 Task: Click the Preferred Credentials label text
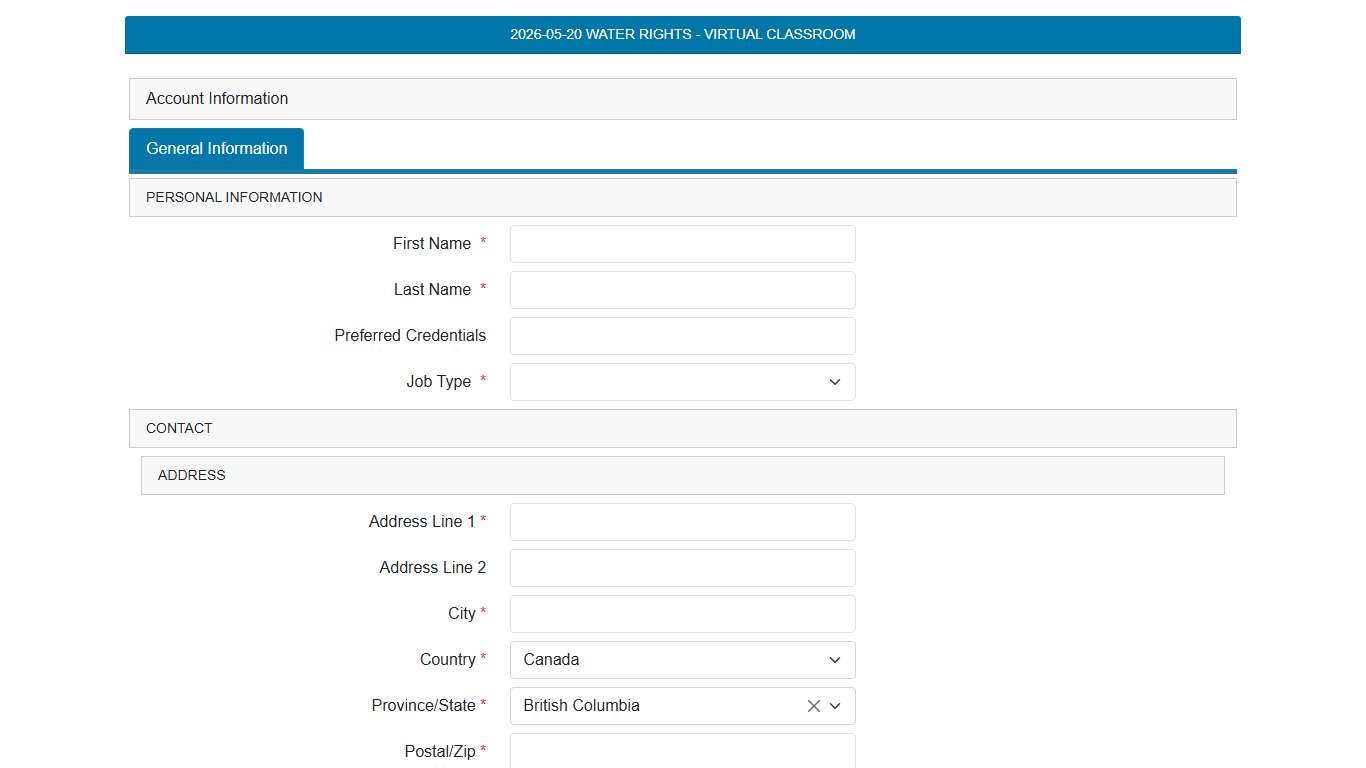(410, 336)
